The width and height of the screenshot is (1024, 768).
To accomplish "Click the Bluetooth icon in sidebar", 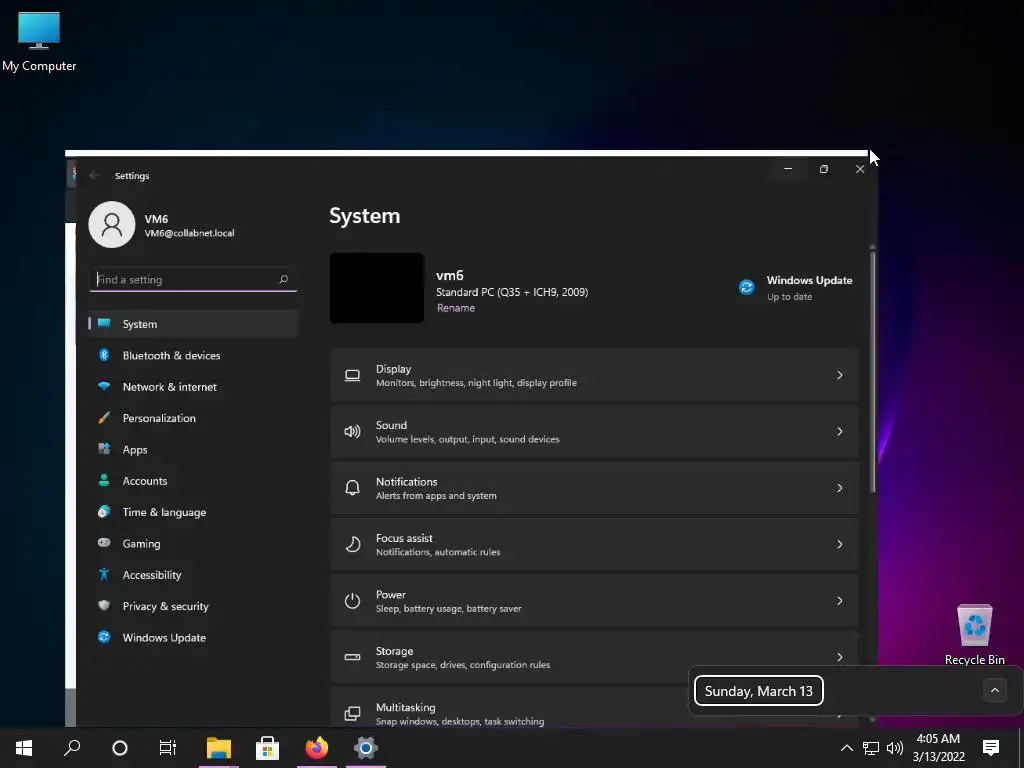I will (x=104, y=355).
